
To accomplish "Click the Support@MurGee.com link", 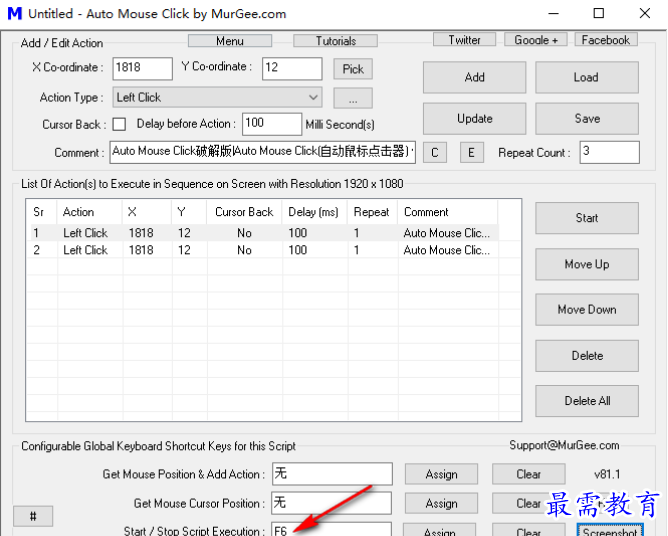I will pyautogui.click(x=564, y=446).
